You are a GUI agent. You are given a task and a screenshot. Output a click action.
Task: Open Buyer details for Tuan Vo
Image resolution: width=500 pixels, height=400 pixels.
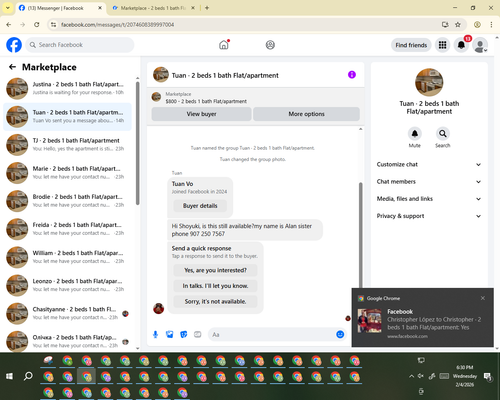point(200,206)
